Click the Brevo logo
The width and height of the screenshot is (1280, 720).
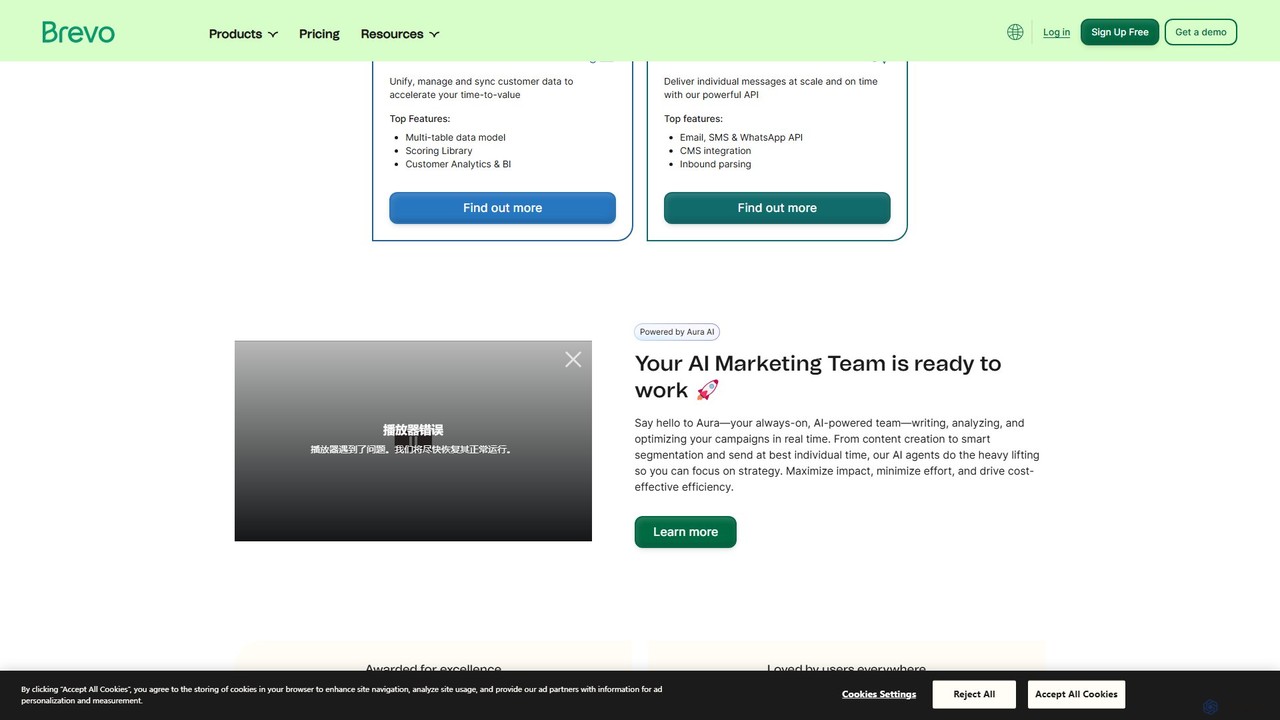[x=78, y=33]
